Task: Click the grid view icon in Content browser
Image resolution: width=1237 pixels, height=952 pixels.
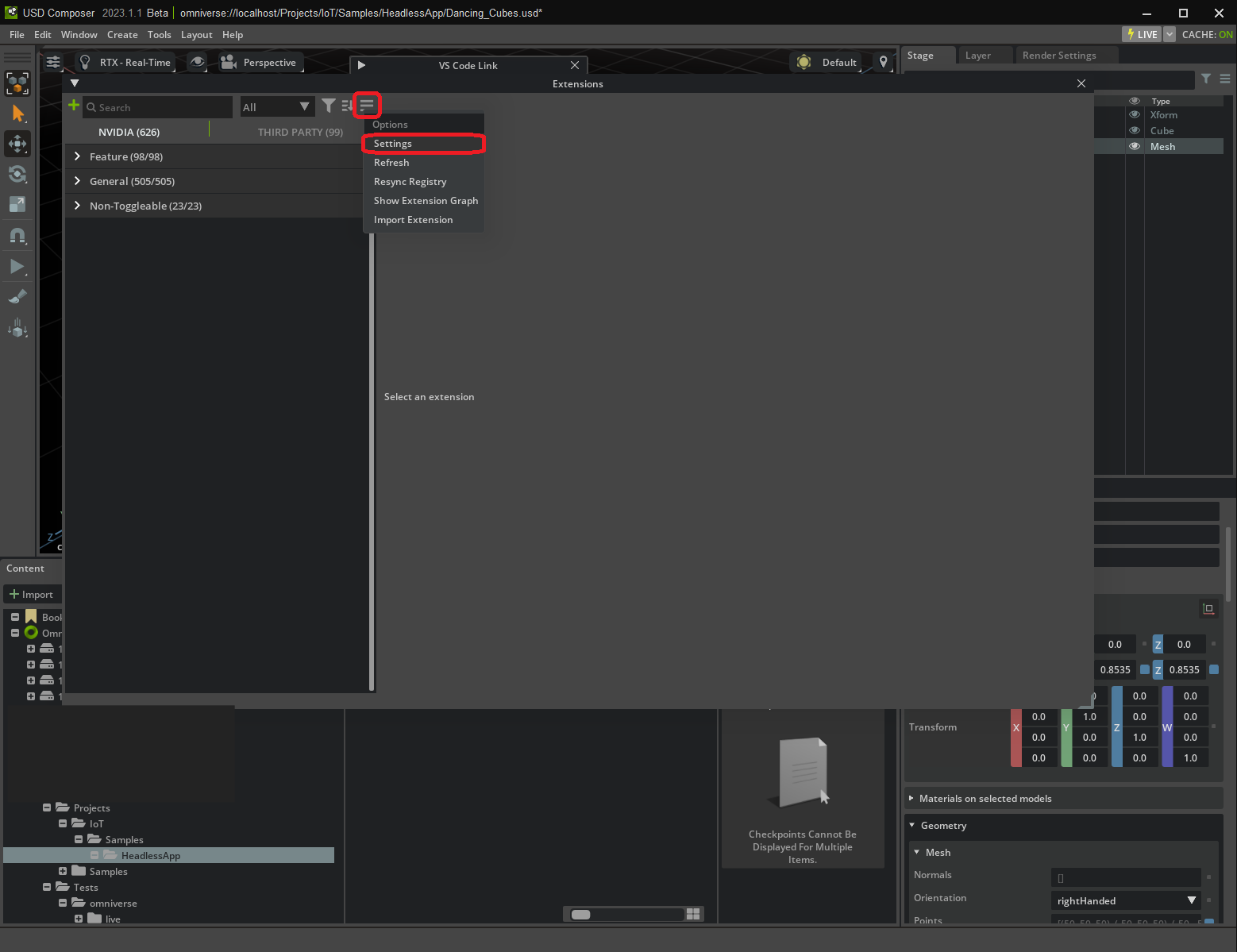Action: click(x=693, y=914)
